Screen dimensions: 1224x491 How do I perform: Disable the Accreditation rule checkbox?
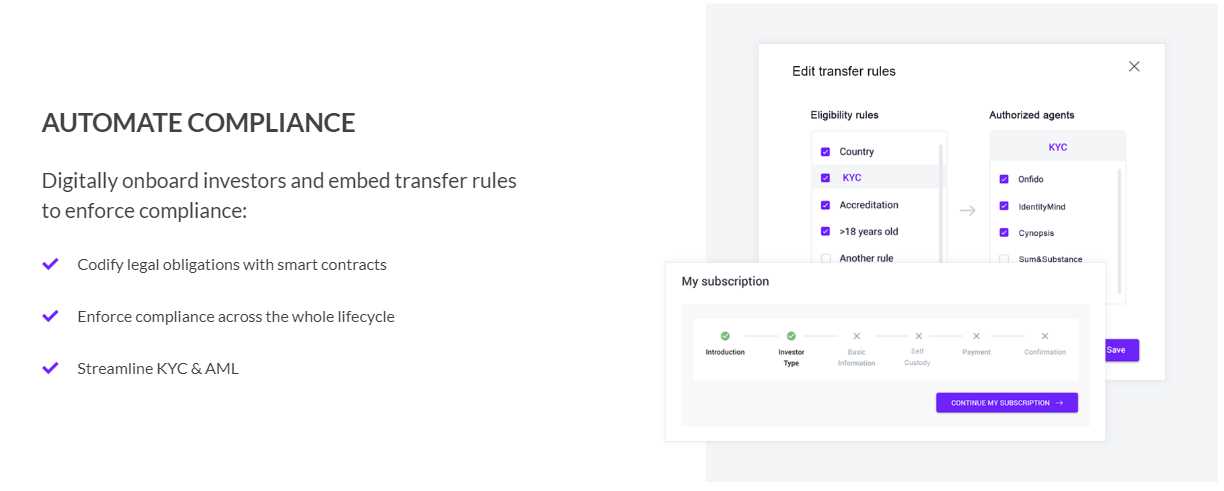coord(825,205)
